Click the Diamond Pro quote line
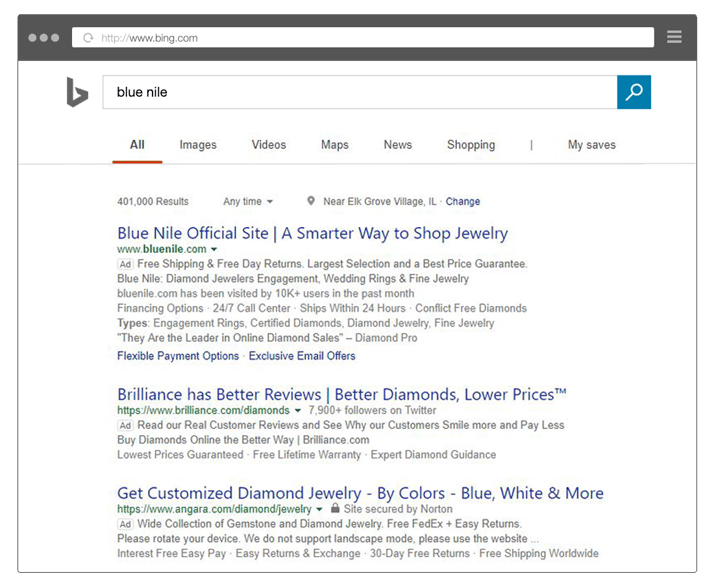The height and width of the screenshot is (587, 714). coord(267,338)
